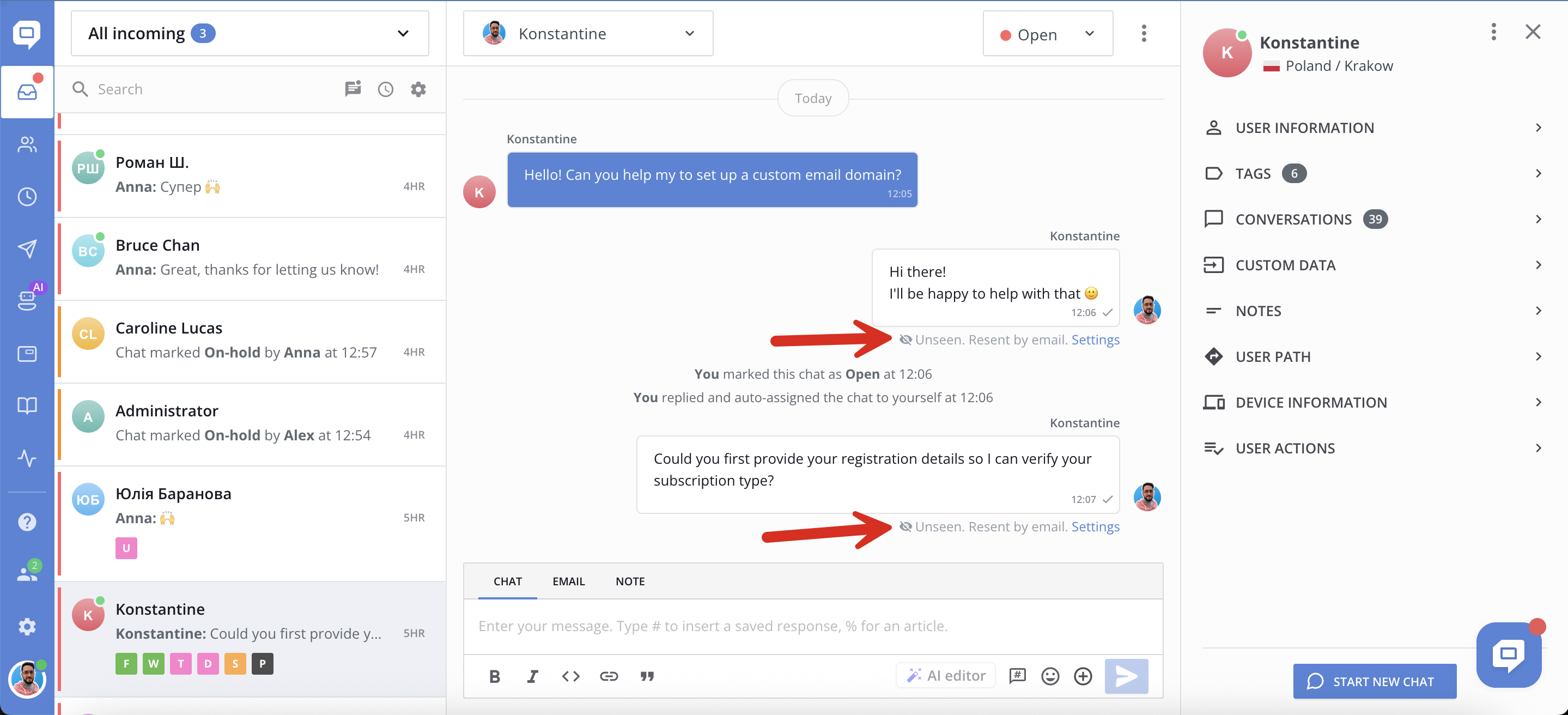
Task: Open the All incoming dropdown
Action: click(250, 33)
